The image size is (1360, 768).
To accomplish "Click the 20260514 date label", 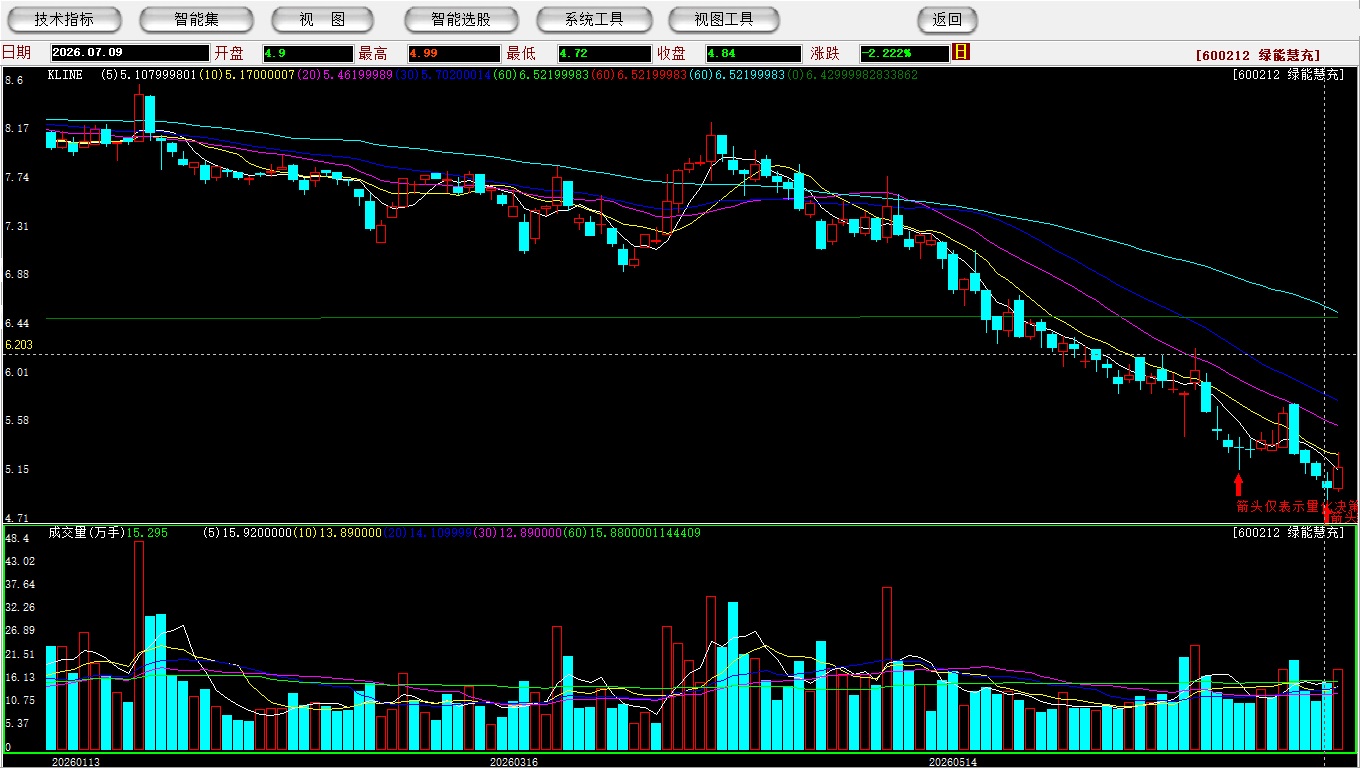I will [x=953, y=762].
